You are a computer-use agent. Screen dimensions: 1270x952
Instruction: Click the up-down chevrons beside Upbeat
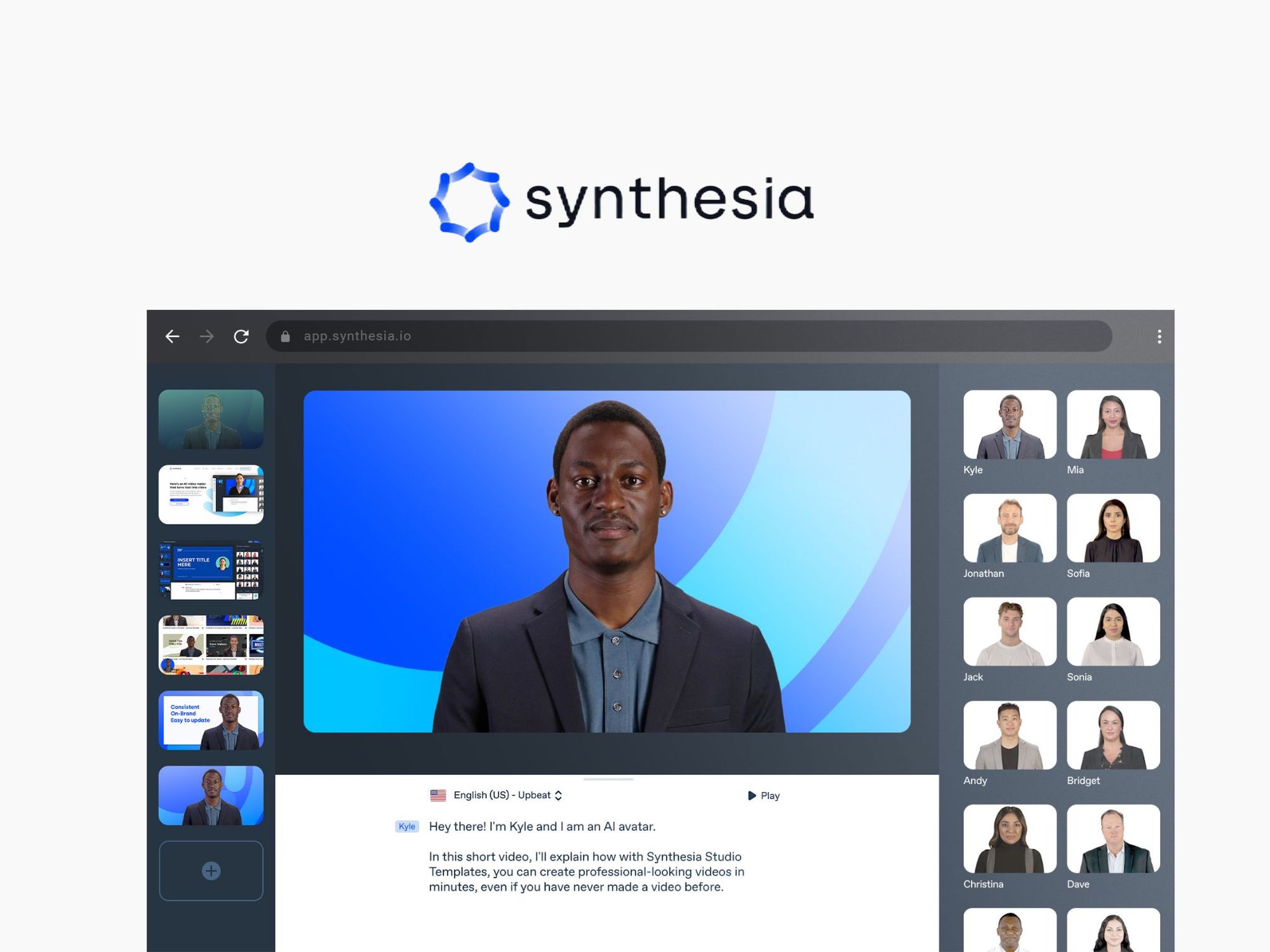(x=558, y=795)
